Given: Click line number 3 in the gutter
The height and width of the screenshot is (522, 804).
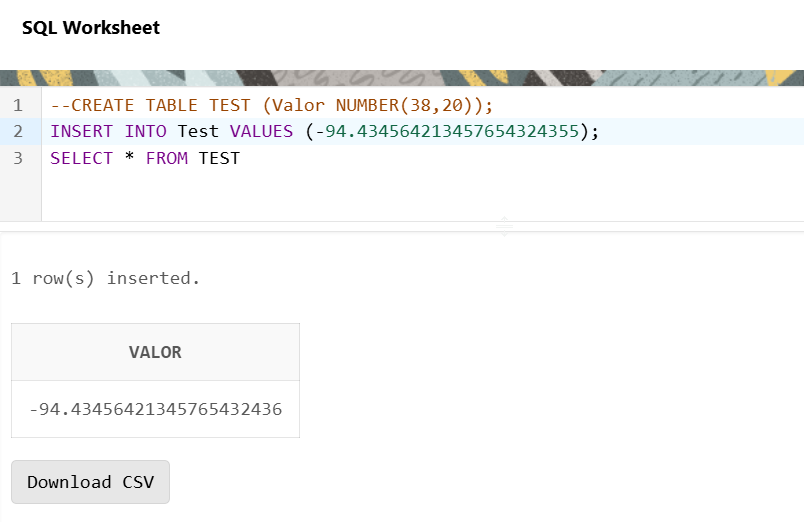Looking at the screenshot, I should (19, 158).
